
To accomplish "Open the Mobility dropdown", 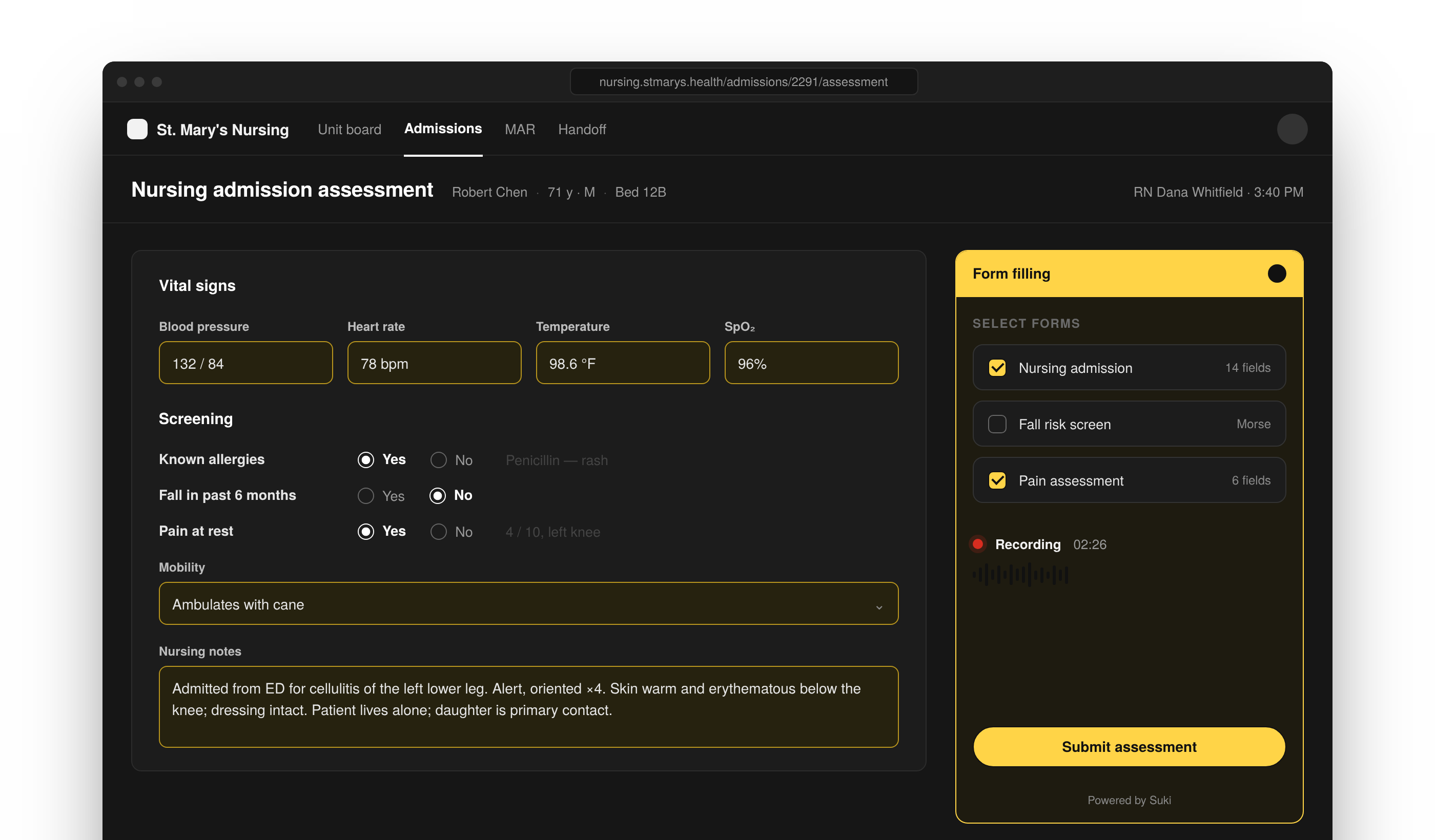I will pyautogui.click(x=528, y=603).
